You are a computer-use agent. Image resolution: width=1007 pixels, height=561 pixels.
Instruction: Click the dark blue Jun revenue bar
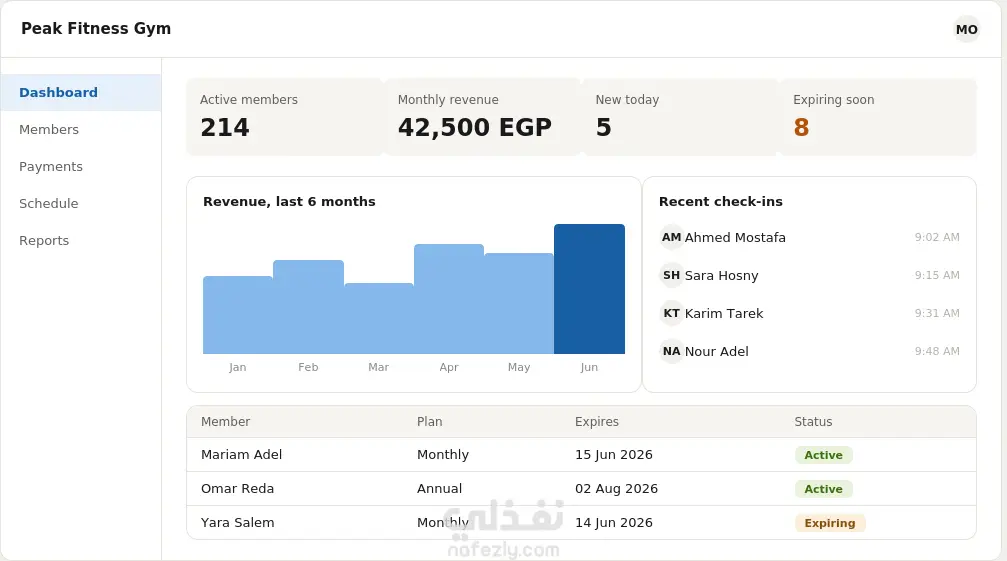[x=589, y=289]
